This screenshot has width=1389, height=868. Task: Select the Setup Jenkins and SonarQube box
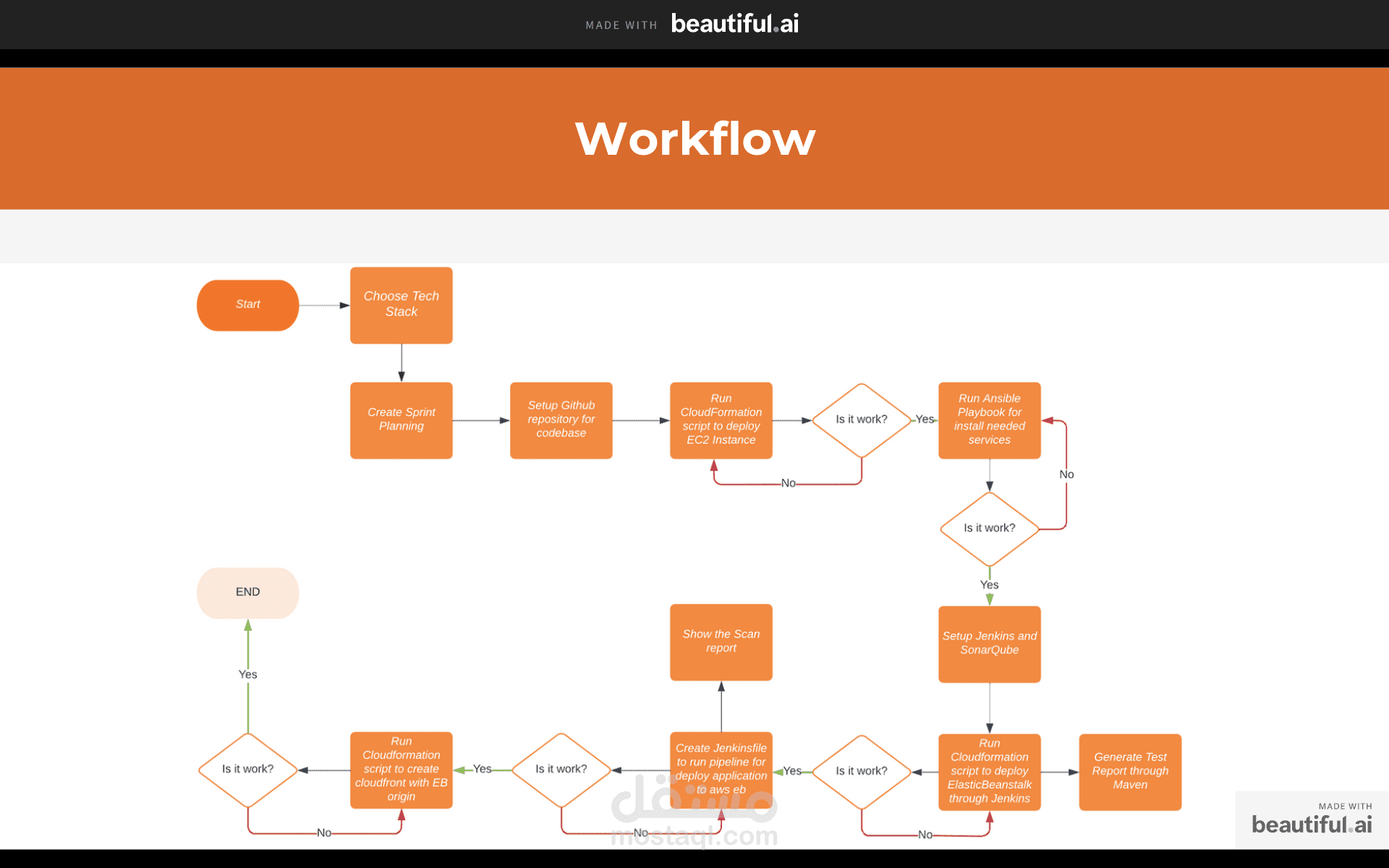(x=990, y=644)
